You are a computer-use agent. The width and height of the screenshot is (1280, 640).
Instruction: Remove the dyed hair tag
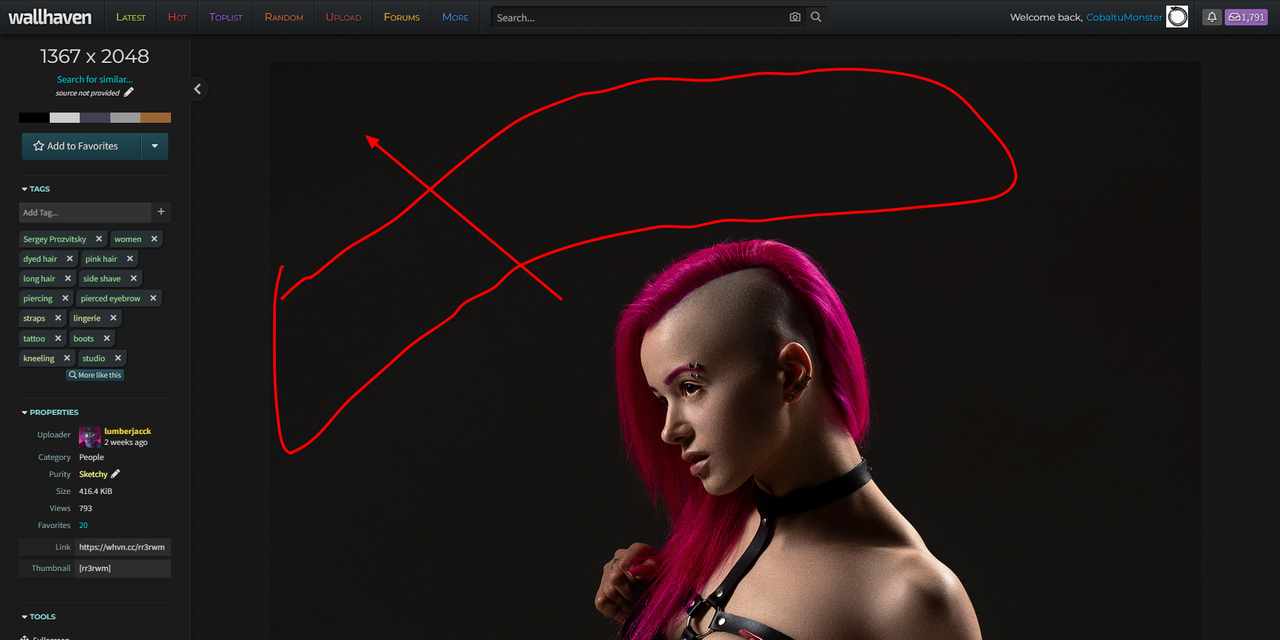(69, 259)
